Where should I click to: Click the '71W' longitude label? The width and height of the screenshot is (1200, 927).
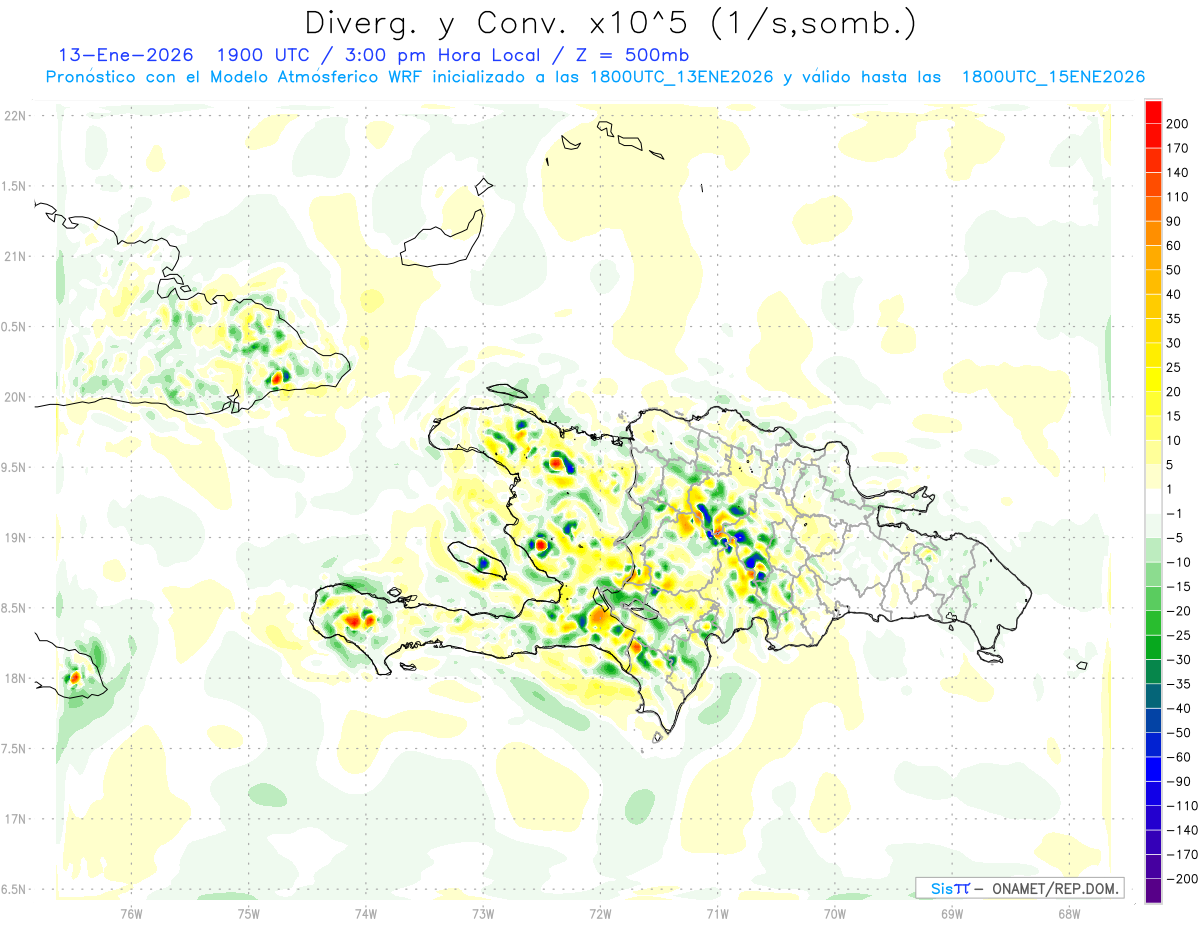717,914
